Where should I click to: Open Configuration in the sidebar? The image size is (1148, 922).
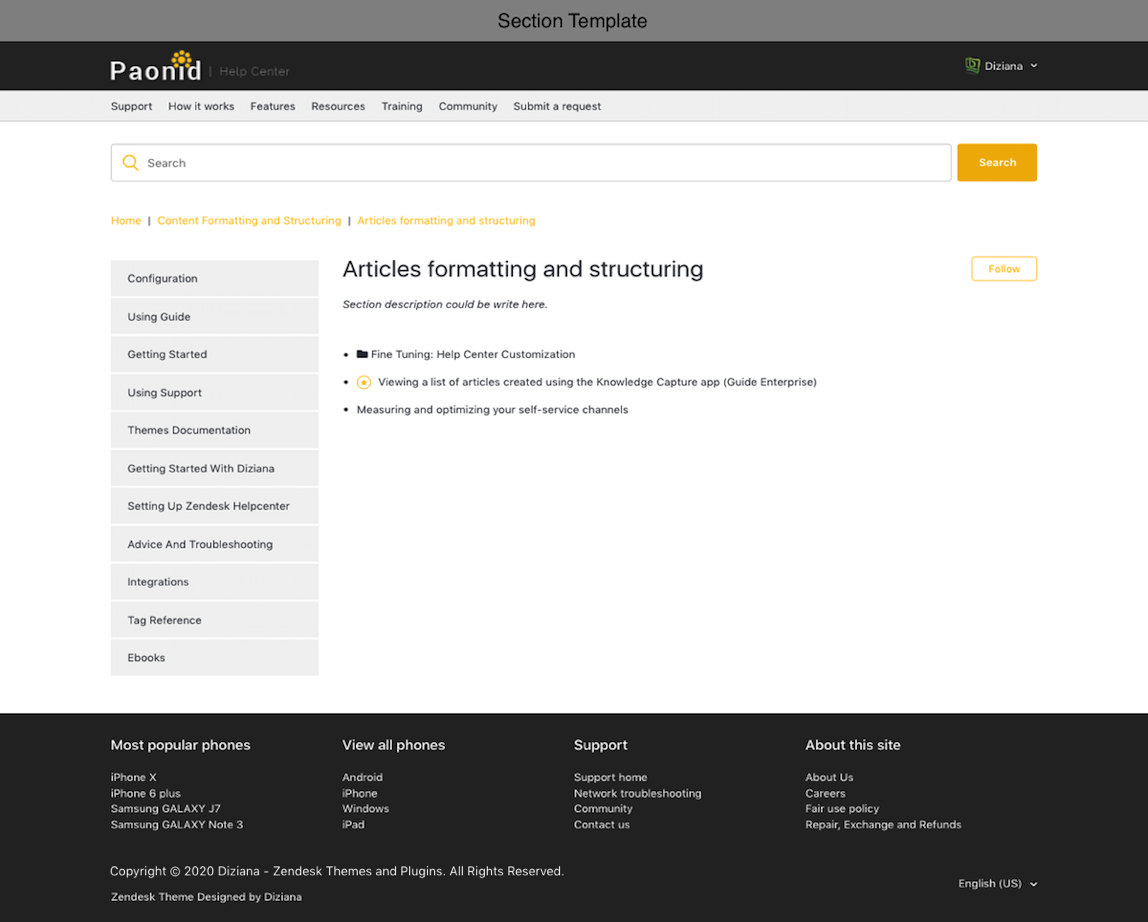(215, 278)
